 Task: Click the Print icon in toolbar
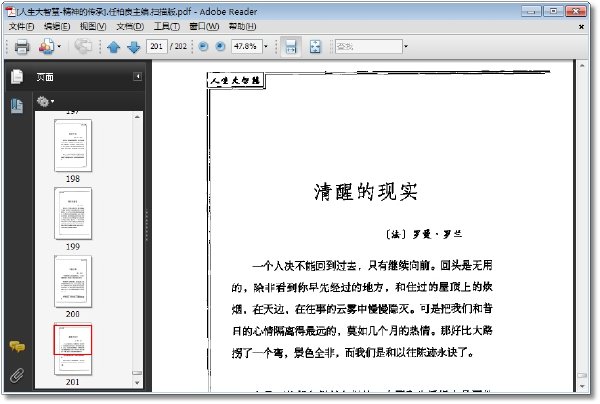[x=22, y=47]
